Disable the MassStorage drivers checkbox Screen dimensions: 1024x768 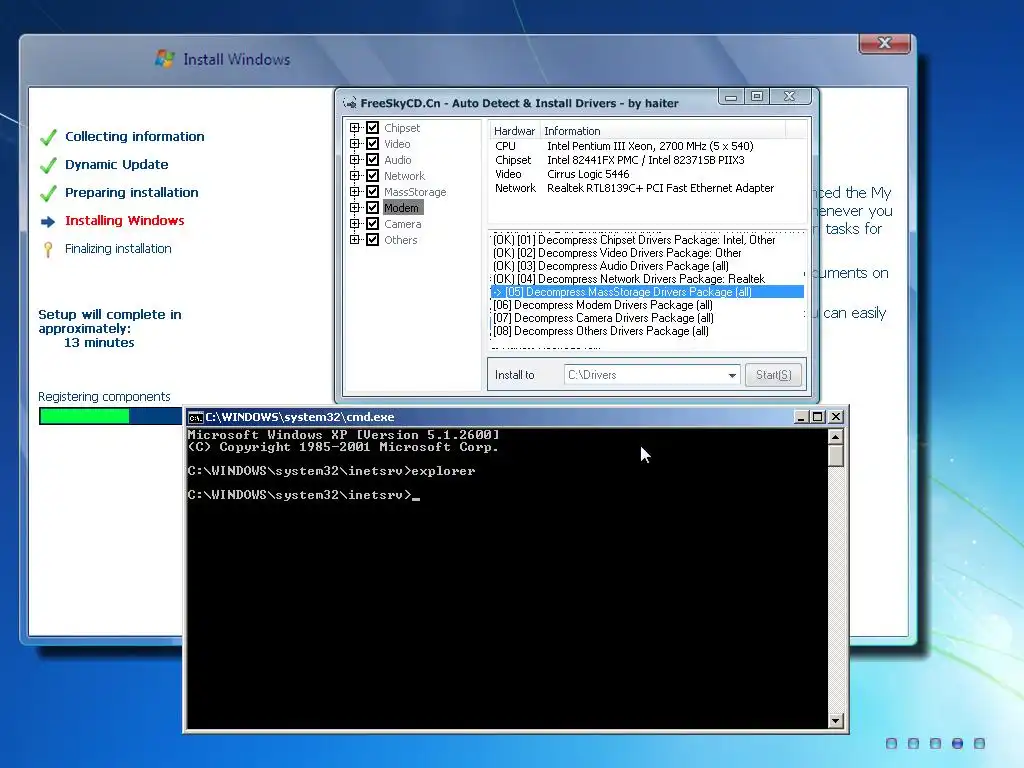pyautogui.click(x=372, y=191)
